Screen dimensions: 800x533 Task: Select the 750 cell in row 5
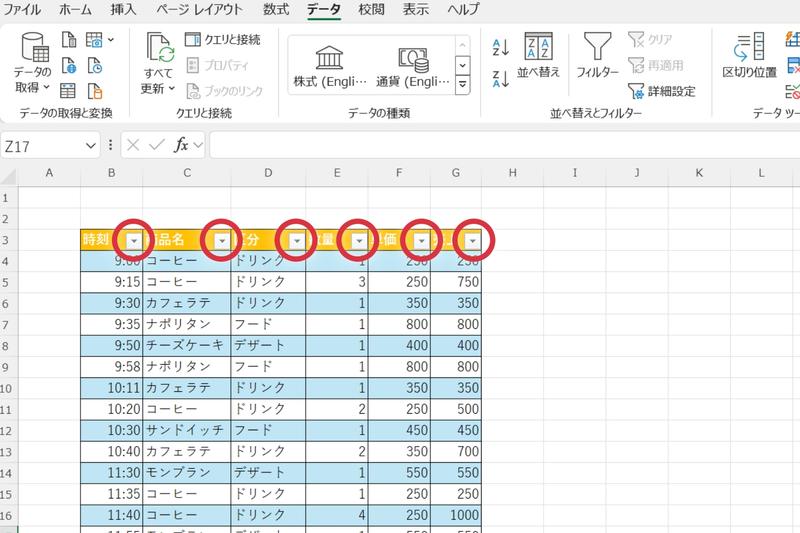tap(456, 282)
